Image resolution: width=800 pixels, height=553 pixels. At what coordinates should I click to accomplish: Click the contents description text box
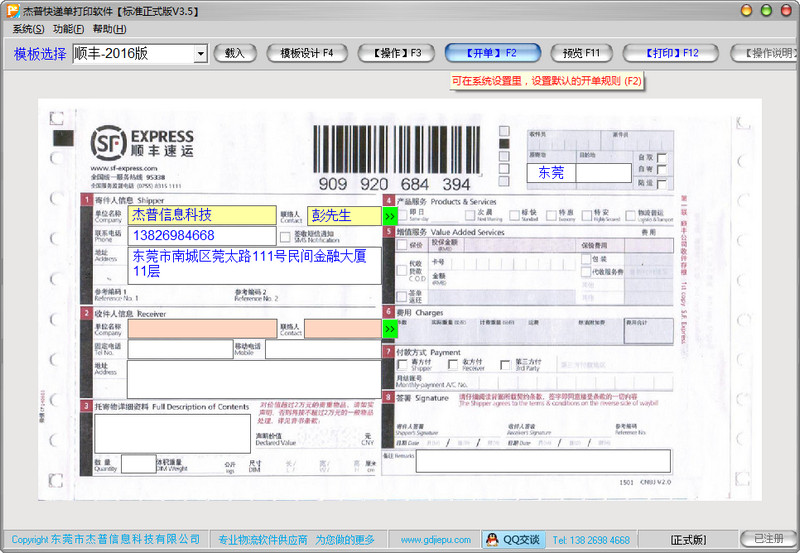(x=172, y=434)
